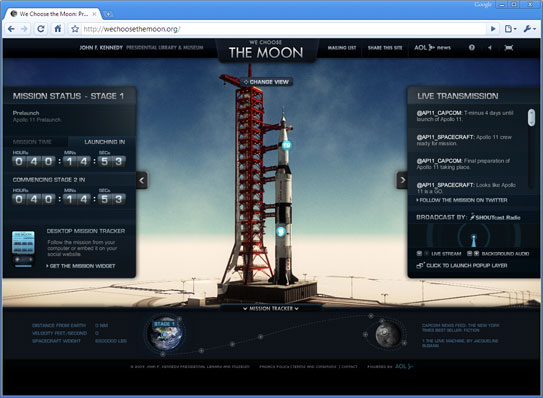Open the browser Home page icon
The width and height of the screenshot is (543, 398).
(58, 29)
